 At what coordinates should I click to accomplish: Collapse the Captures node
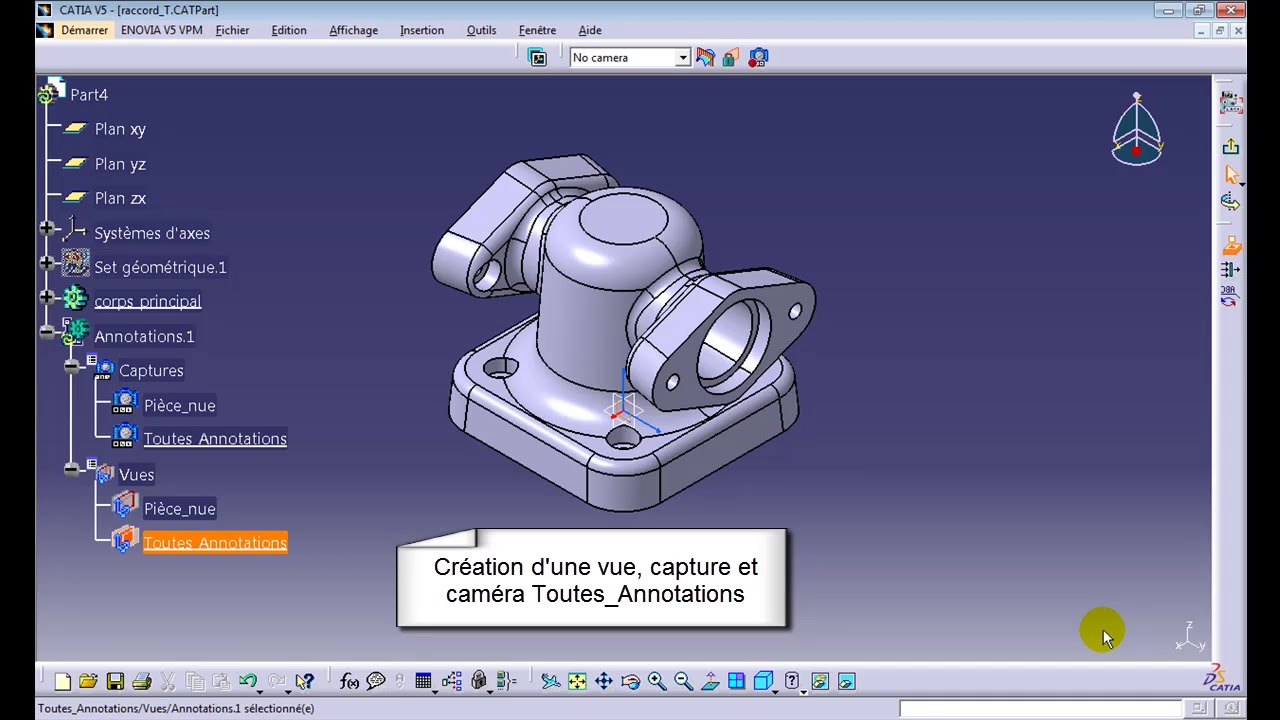(x=71, y=367)
